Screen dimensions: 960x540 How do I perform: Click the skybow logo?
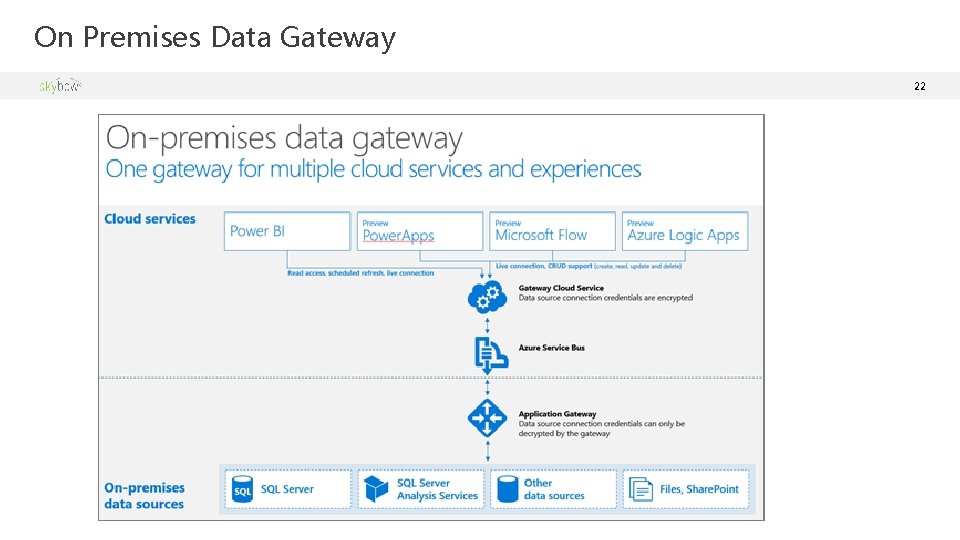click(60, 86)
